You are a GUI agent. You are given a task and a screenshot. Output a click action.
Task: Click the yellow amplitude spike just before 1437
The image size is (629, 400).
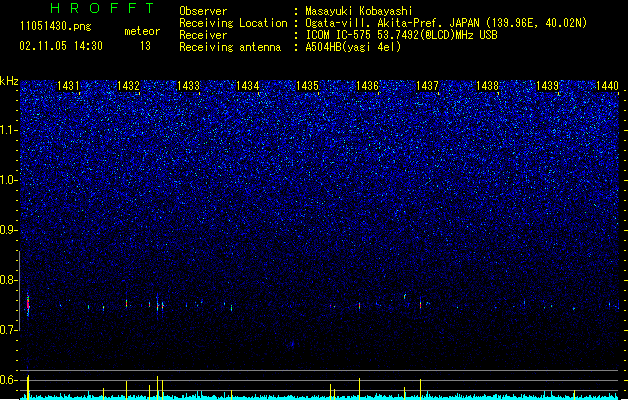[420, 389]
